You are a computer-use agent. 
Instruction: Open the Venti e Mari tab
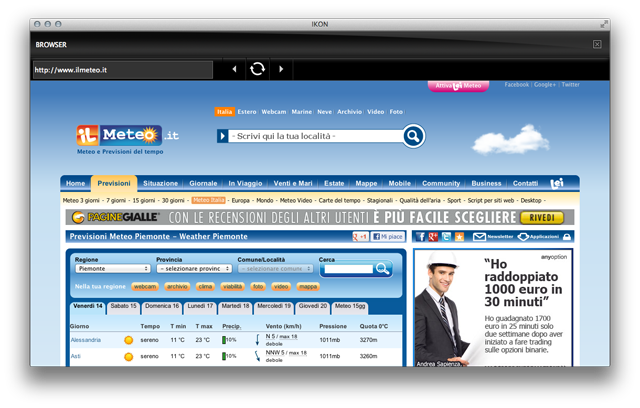point(293,183)
